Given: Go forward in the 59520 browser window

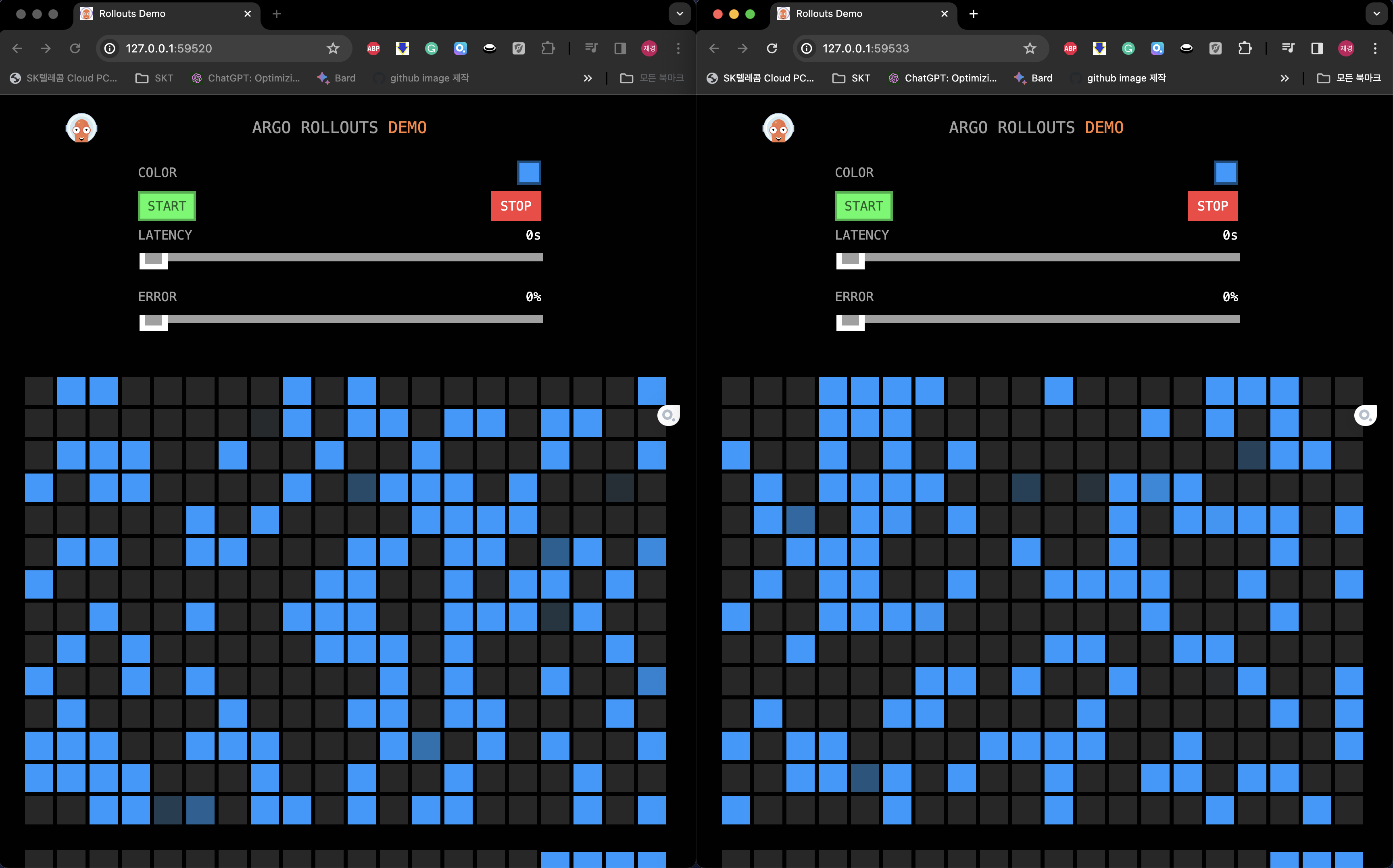Looking at the screenshot, I should click(x=46, y=48).
